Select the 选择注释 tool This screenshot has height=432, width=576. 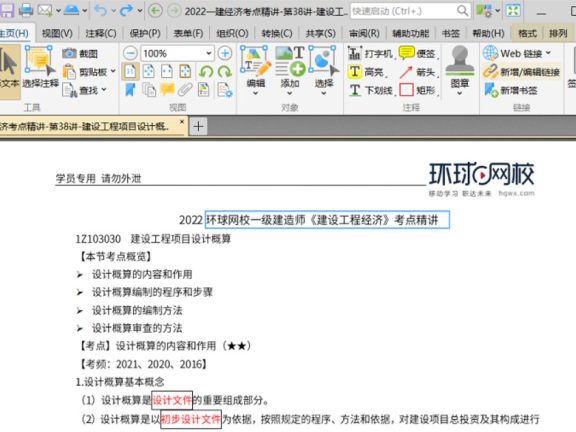(x=40, y=67)
